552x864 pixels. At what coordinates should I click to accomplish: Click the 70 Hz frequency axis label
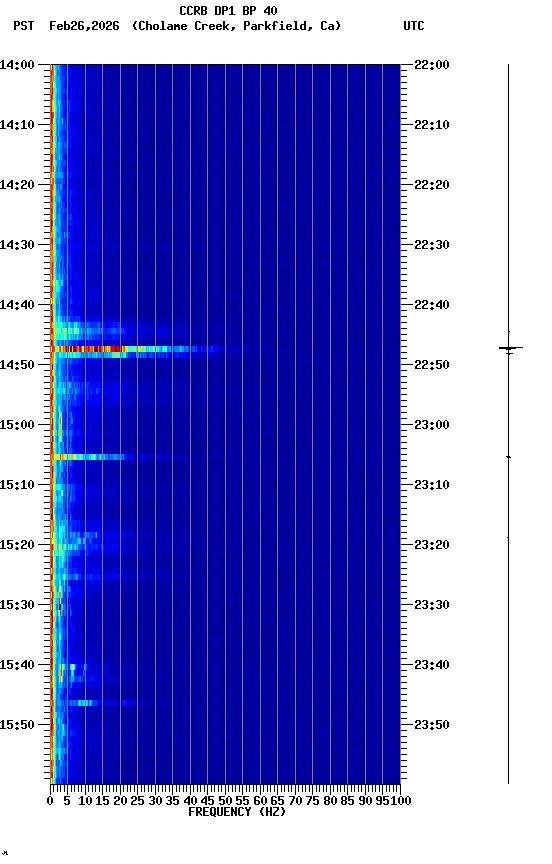point(295,801)
